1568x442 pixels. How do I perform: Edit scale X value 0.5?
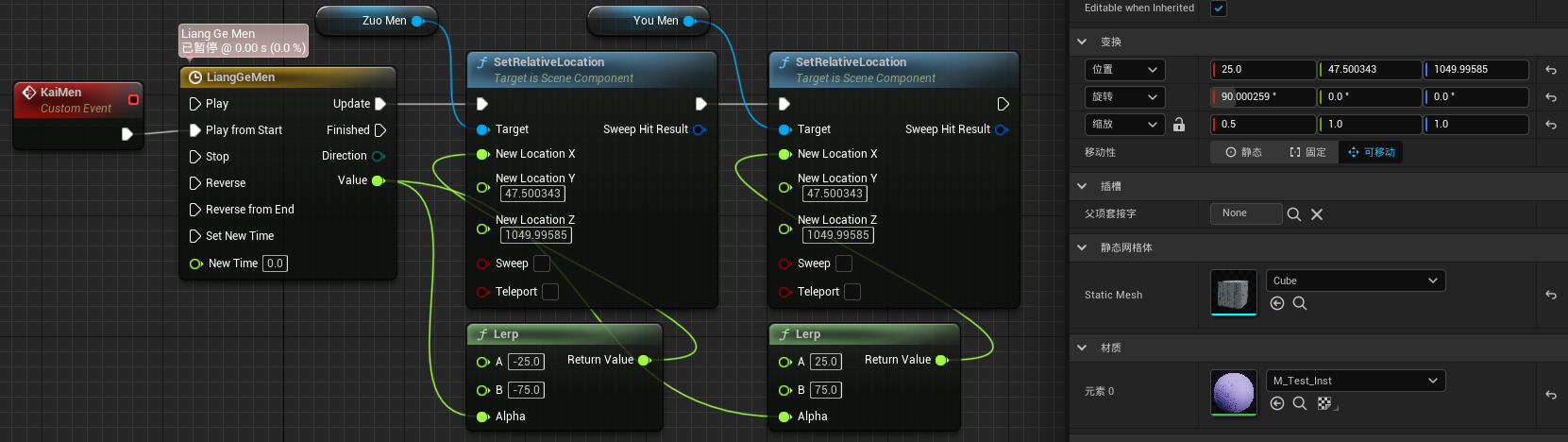[1264, 125]
